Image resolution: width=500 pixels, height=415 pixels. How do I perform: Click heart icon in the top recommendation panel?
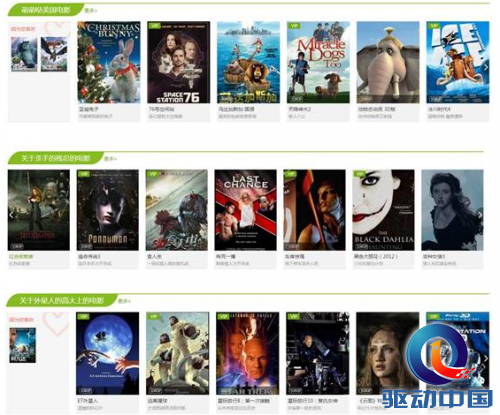tap(58, 28)
